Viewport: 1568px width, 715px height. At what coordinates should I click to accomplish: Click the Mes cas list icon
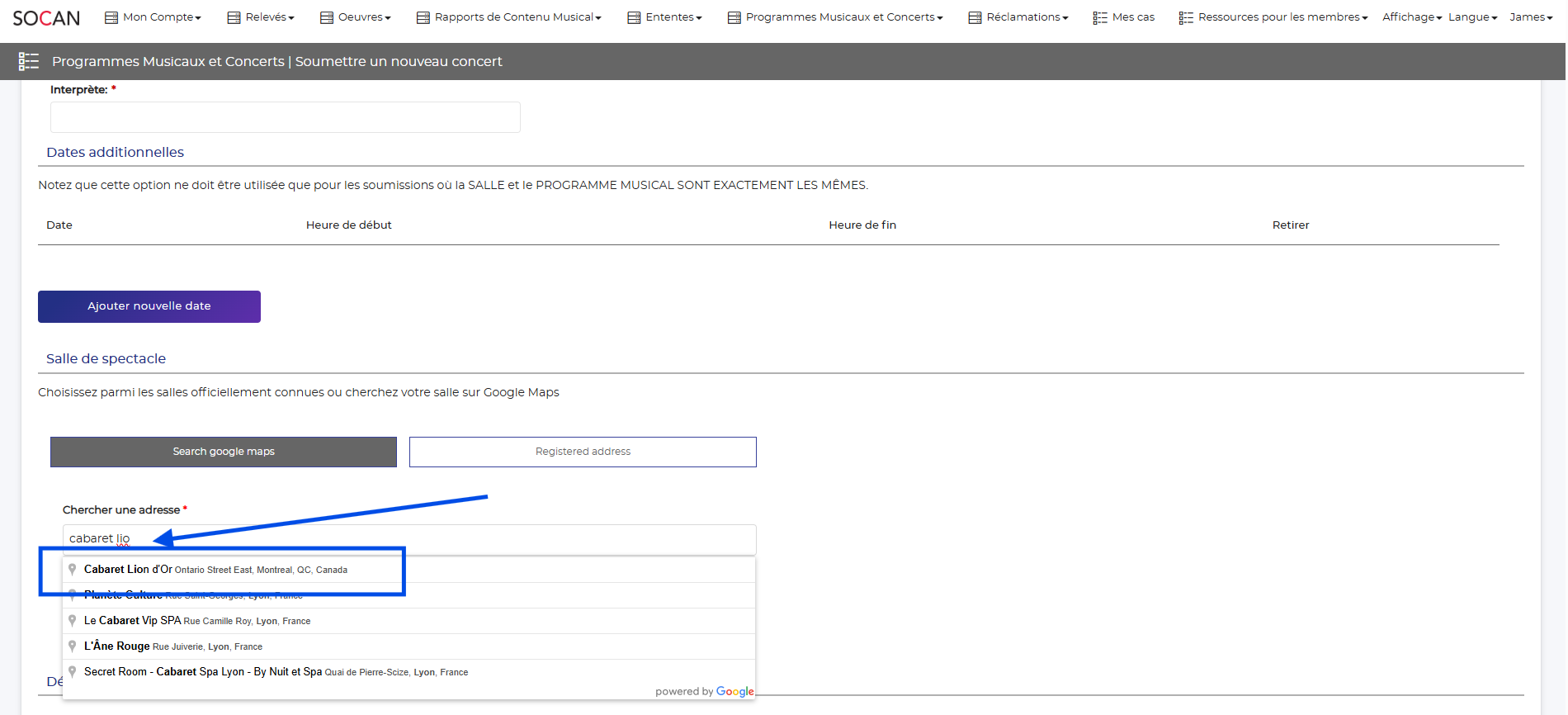point(1100,17)
